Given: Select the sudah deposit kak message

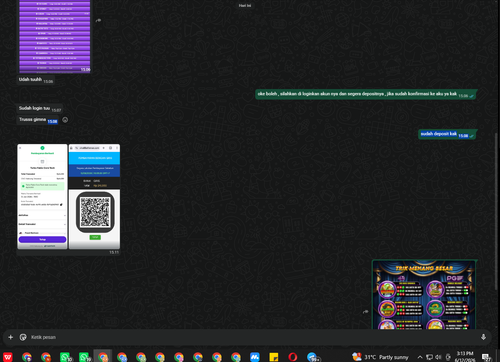Looking at the screenshot, I should pyautogui.click(x=447, y=134).
